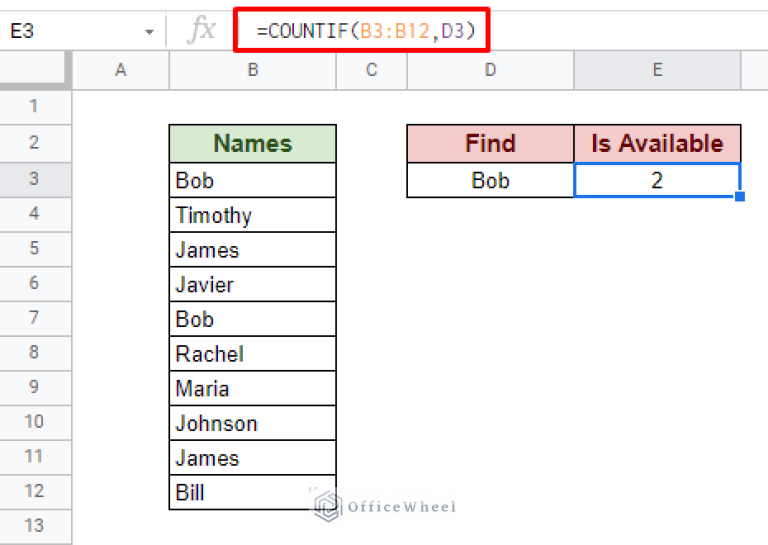Open the Name box dropdown arrow

[x=149, y=32]
